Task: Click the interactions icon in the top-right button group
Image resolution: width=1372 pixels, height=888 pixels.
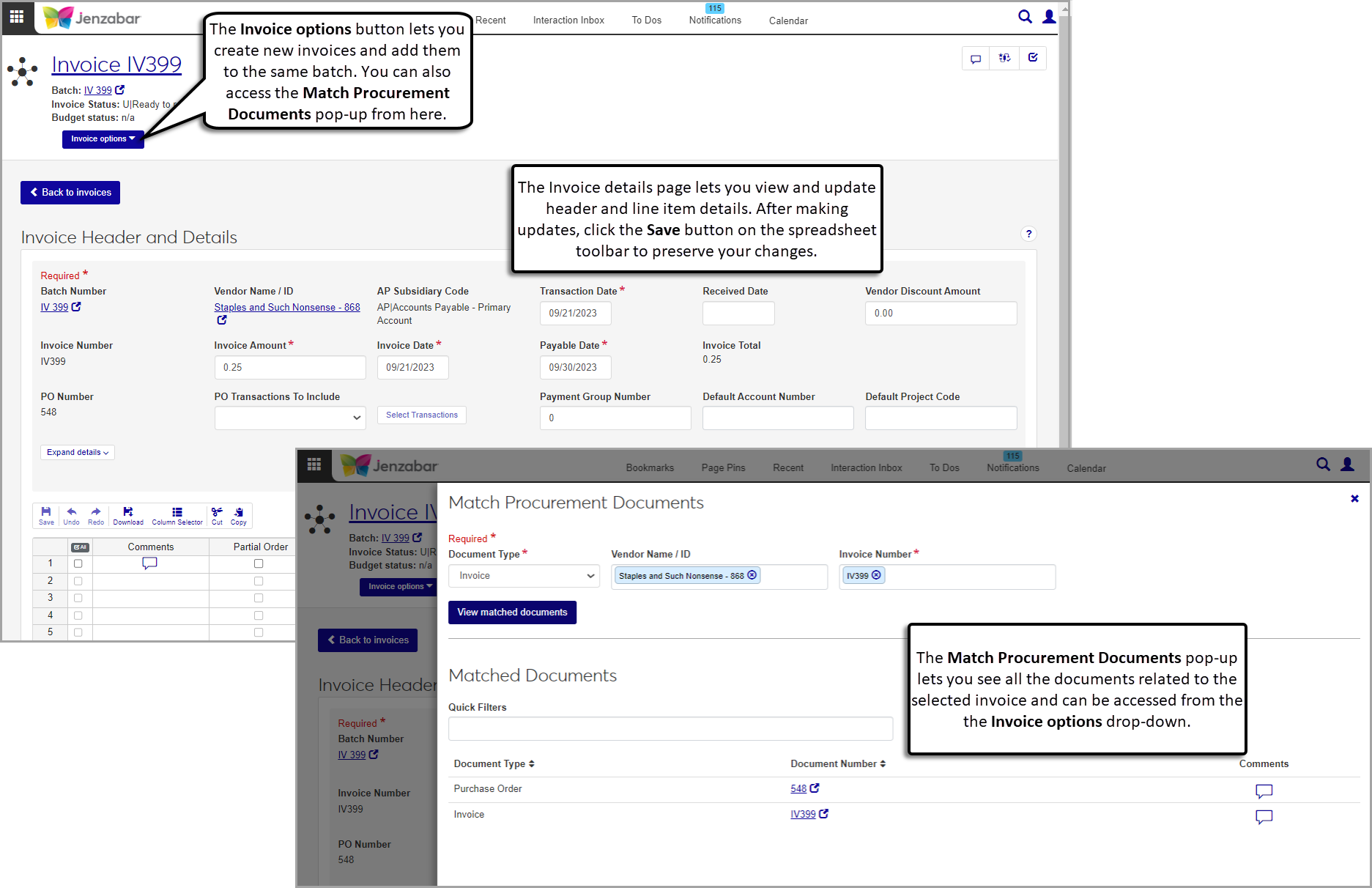Action: coord(1004,59)
